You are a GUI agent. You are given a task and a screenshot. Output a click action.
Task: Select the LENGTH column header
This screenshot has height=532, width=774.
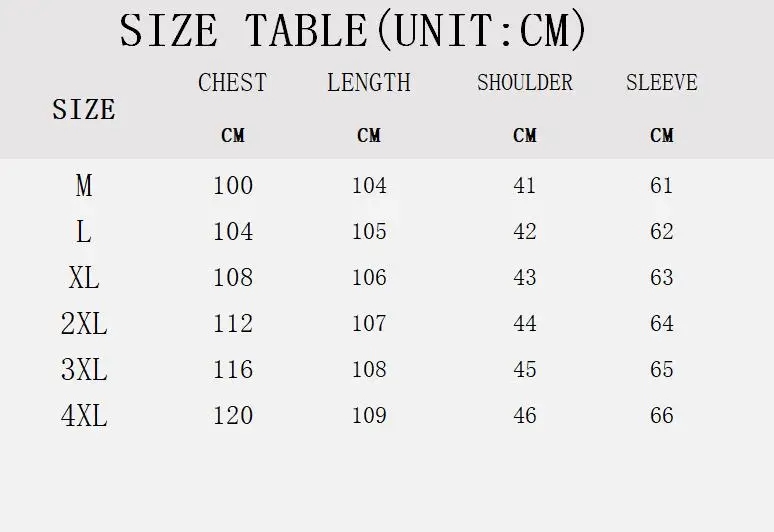369,82
